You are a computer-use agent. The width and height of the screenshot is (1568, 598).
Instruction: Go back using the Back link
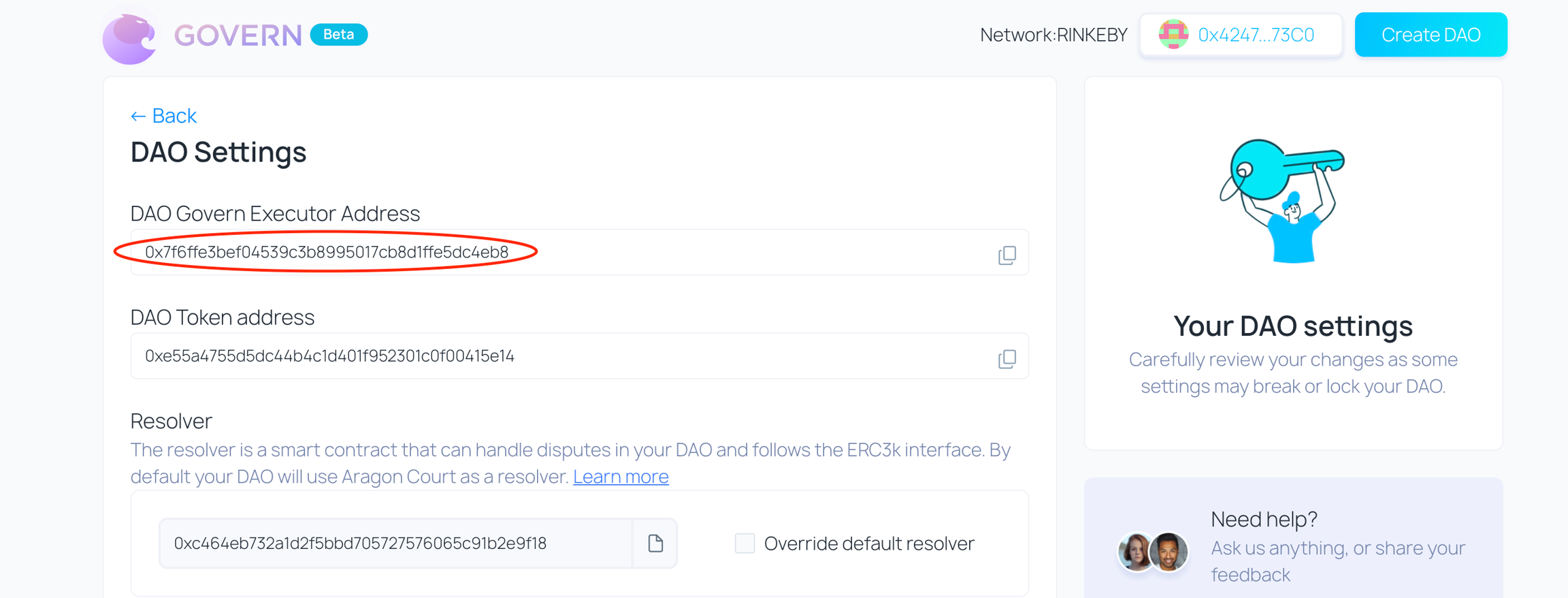pos(163,116)
